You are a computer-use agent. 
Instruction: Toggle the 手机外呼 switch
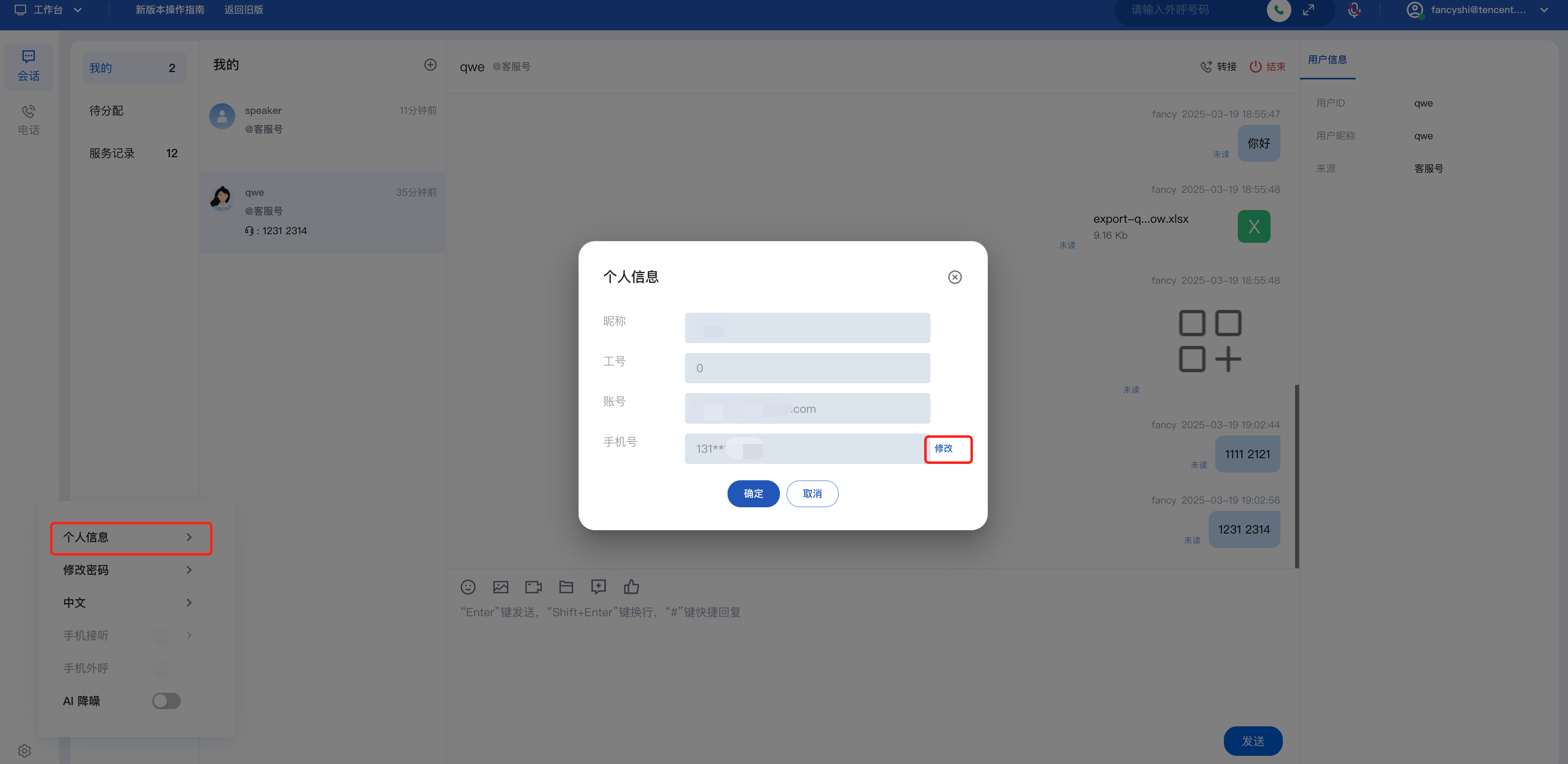tap(161, 668)
